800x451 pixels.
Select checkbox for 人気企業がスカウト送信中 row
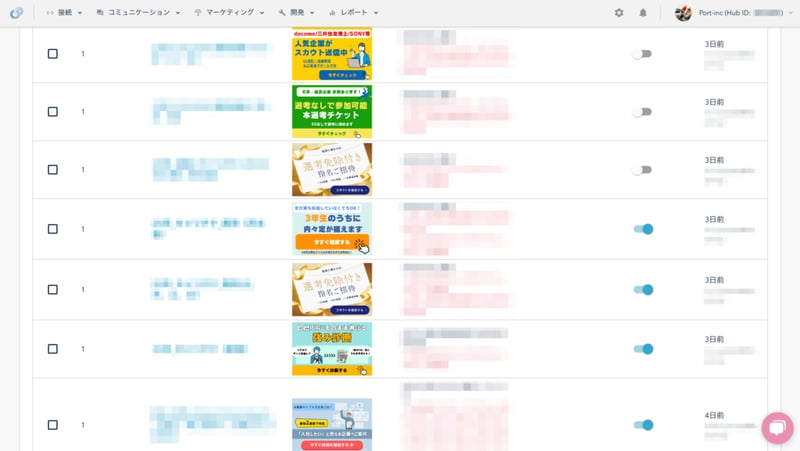53,54
